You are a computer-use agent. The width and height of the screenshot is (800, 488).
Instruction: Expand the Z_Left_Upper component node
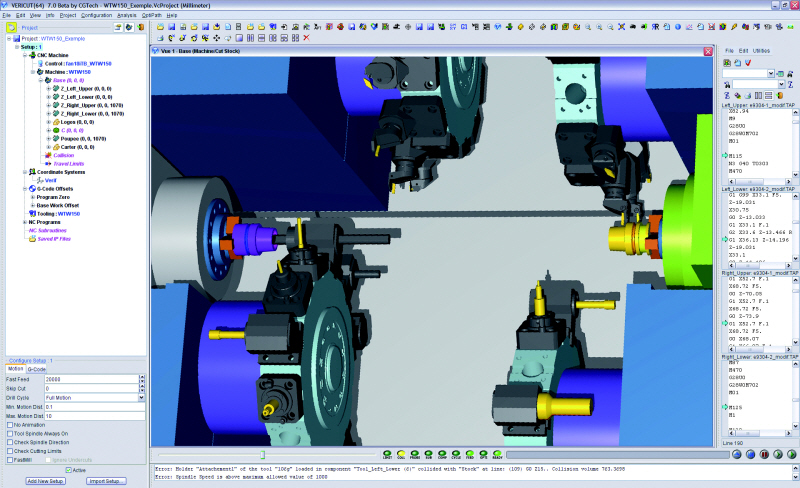tap(49, 88)
